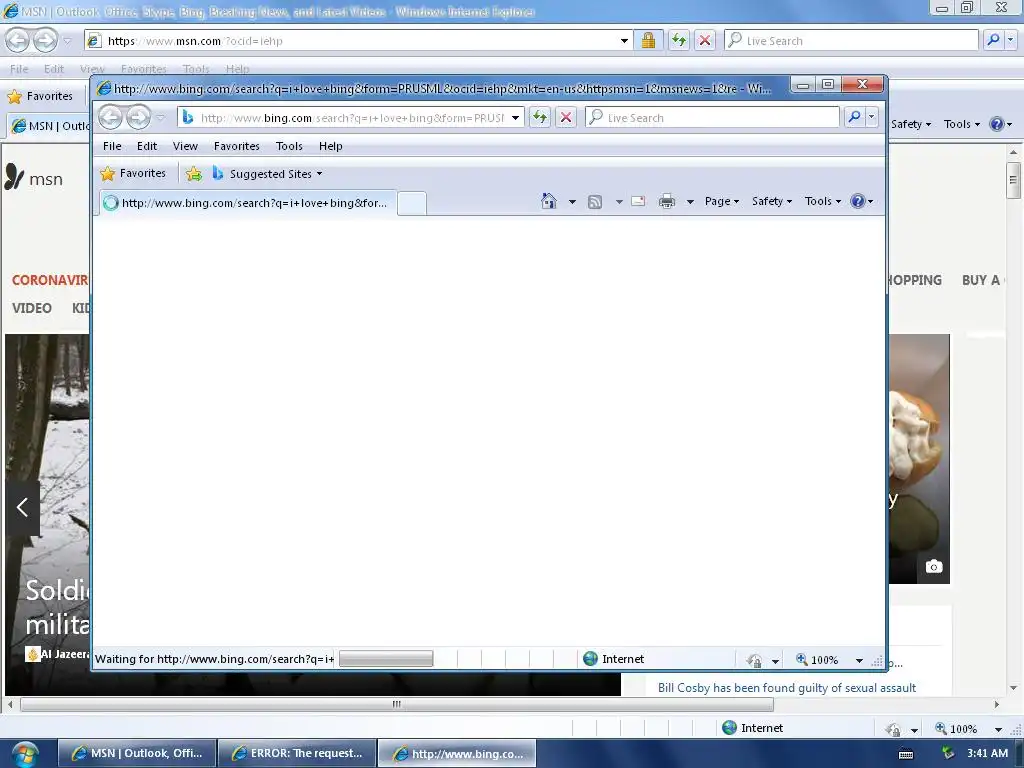Expand Print dropdown arrow in Bing window
1024x768 pixels.
click(690, 202)
